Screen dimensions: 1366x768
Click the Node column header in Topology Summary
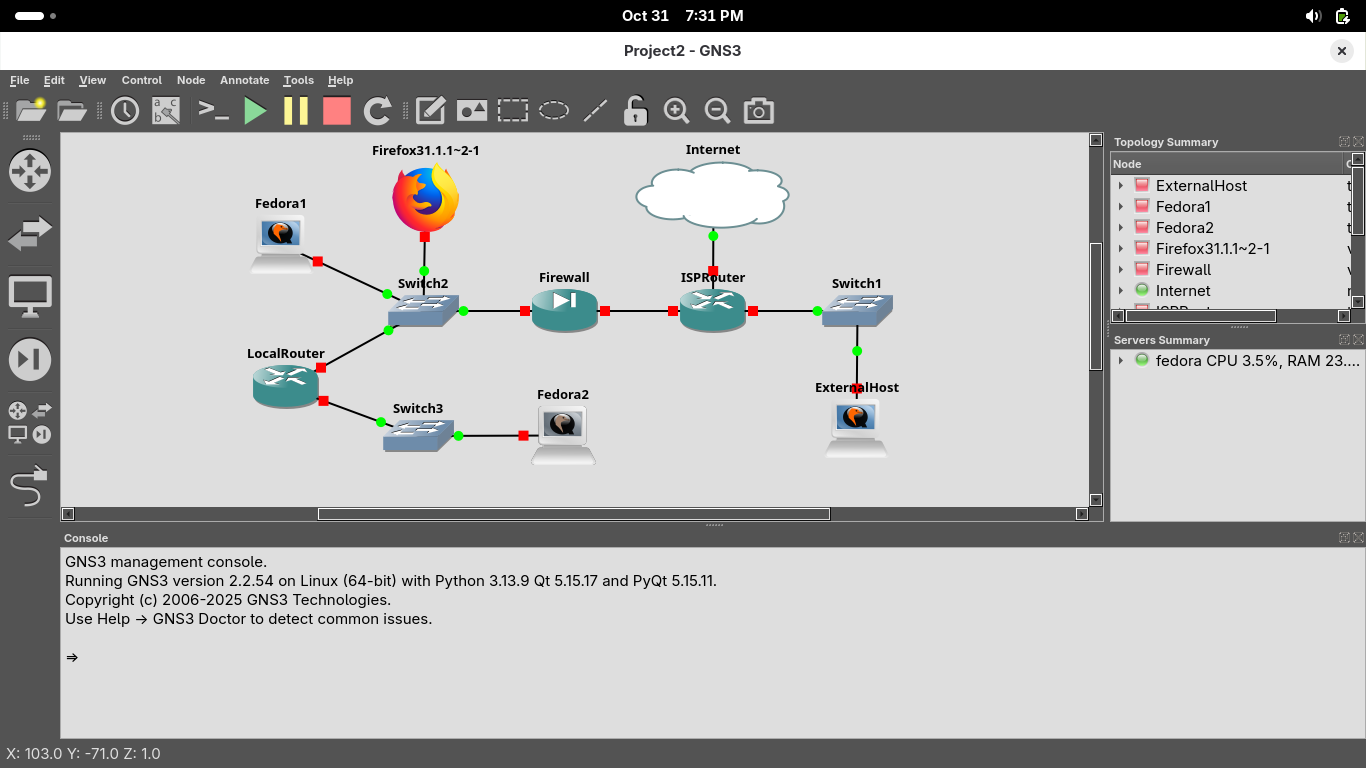[1225, 164]
